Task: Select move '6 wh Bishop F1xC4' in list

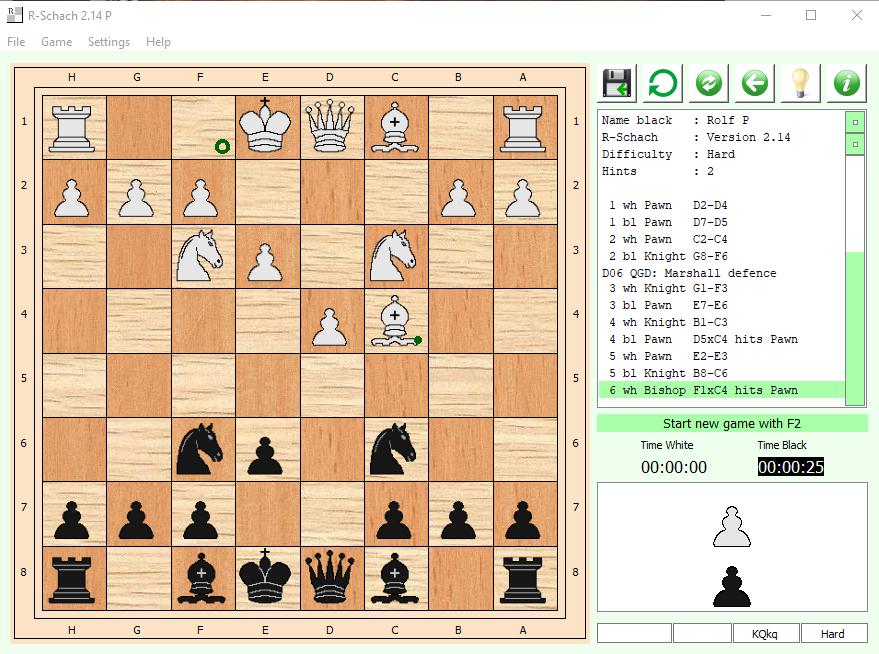Action: coord(720,390)
